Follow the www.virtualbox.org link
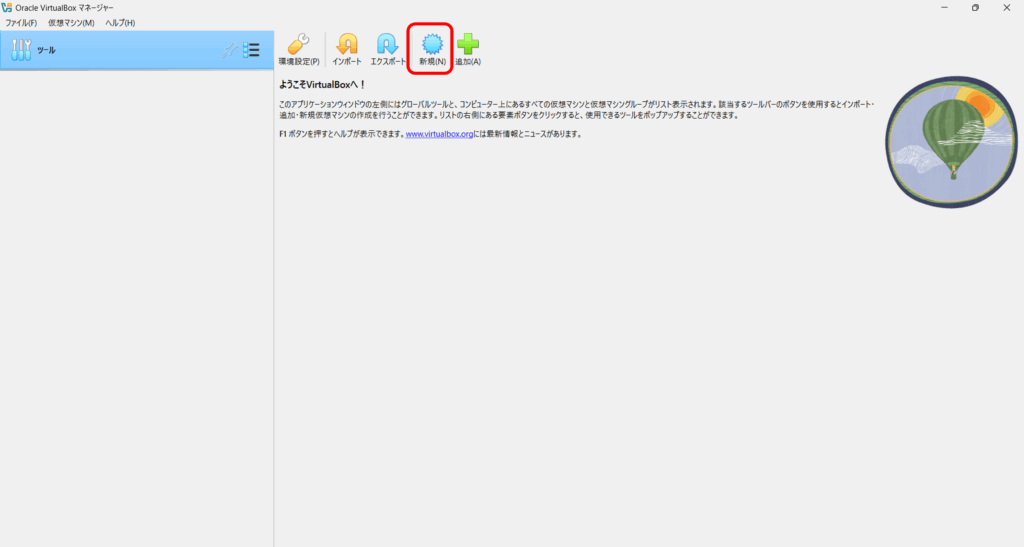 tap(440, 134)
